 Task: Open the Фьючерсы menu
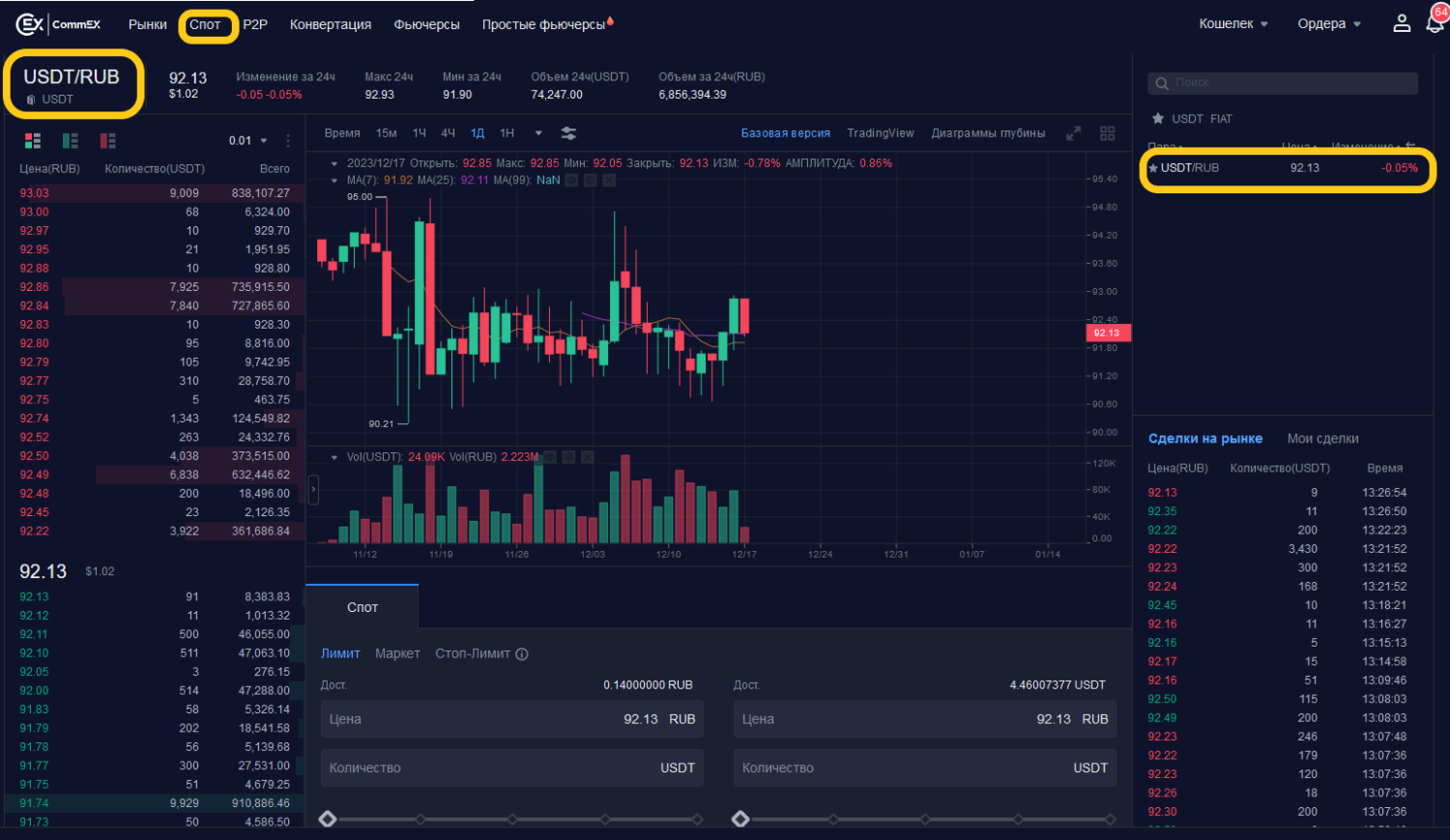pos(426,24)
